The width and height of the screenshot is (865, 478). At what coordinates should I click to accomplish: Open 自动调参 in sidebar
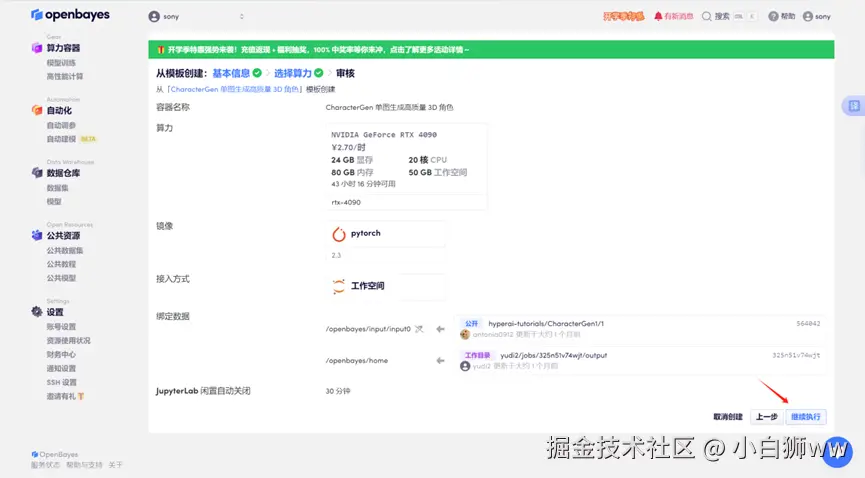[61, 125]
